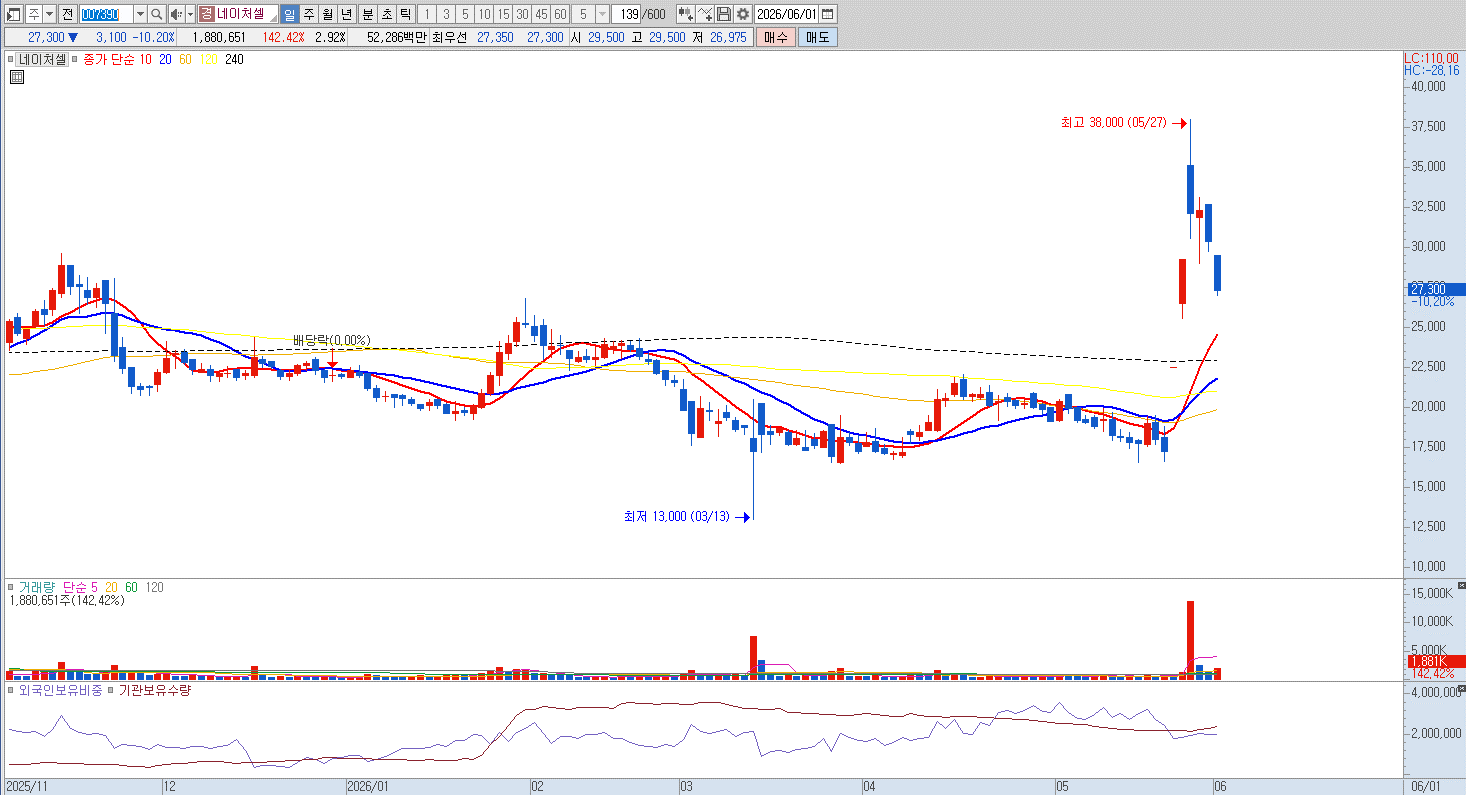Click the blue 20 moving average label

166,60
